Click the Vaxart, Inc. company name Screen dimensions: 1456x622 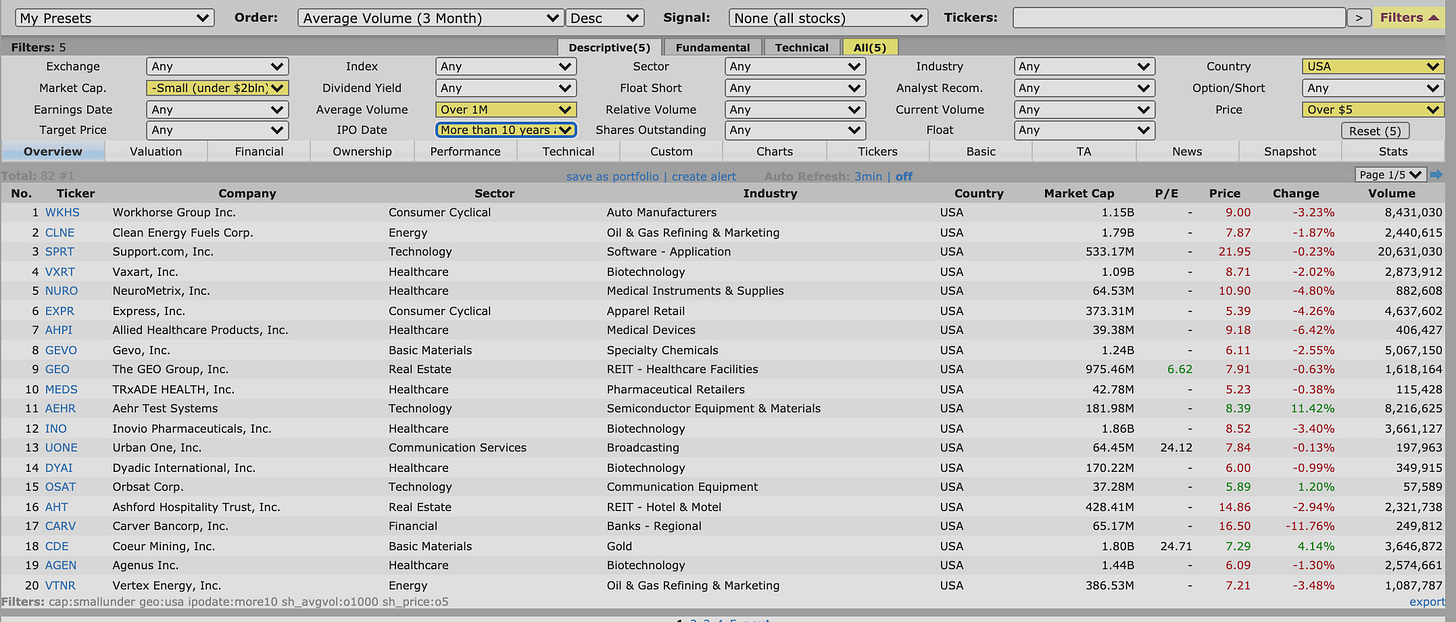[145, 272]
